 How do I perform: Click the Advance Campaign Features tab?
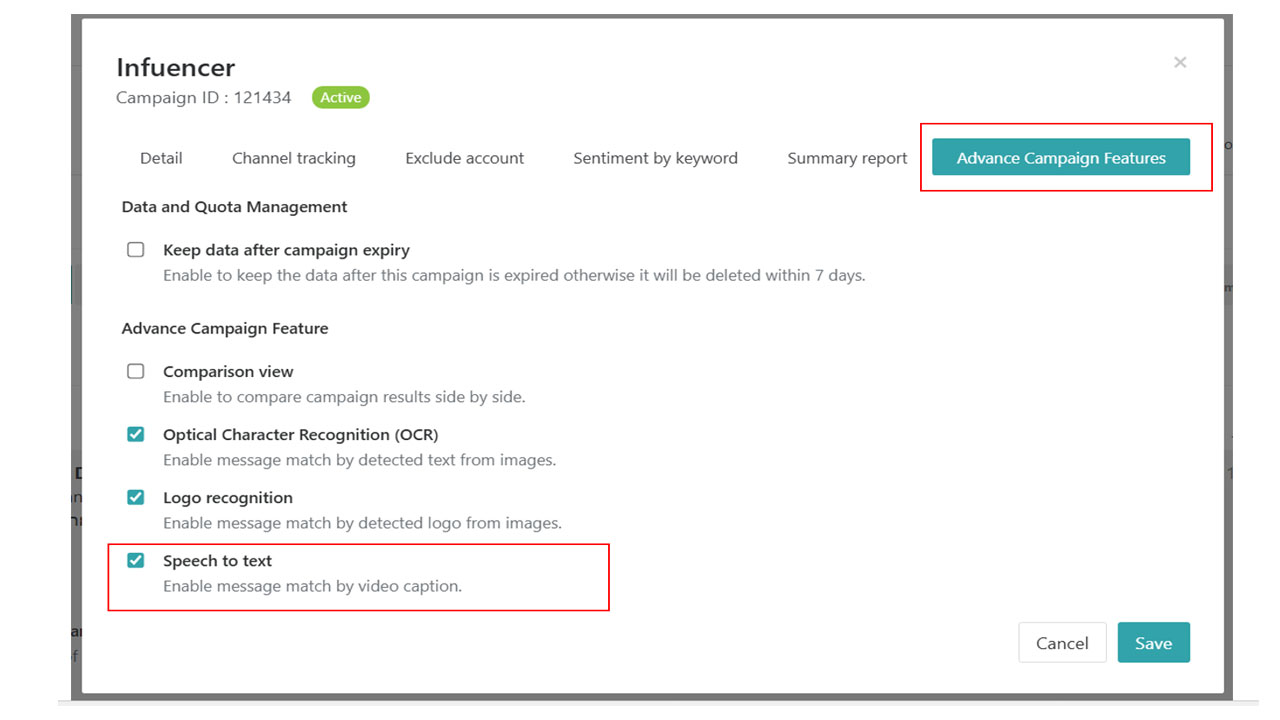[x=1060, y=158]
